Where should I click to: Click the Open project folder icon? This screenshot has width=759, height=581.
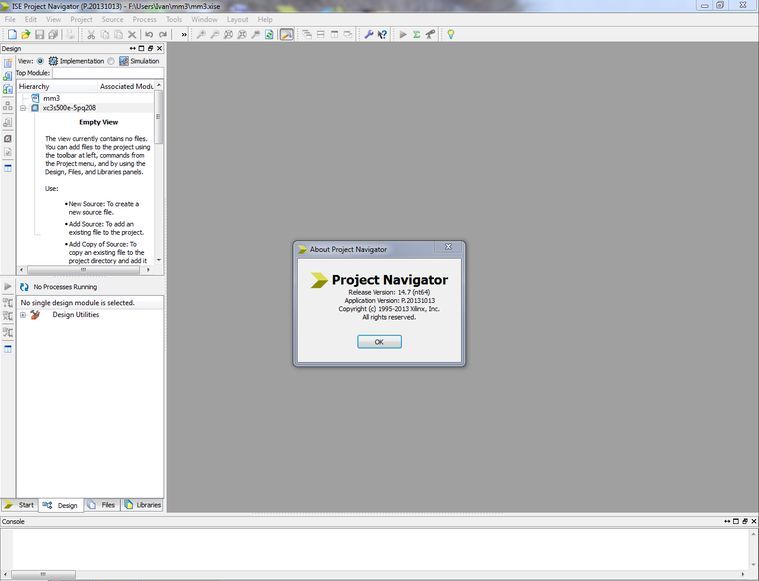pos(25,34)
